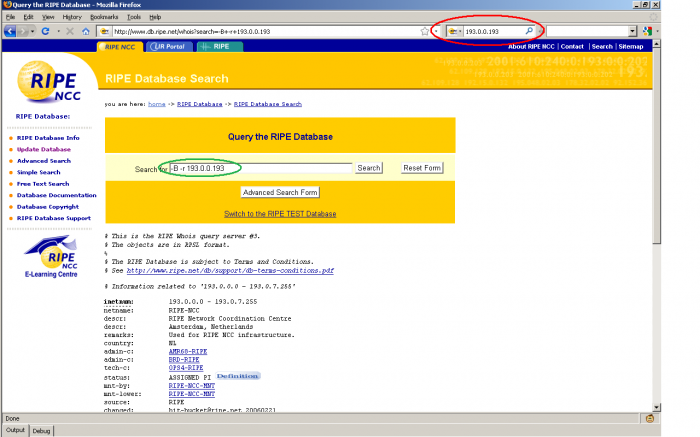Open RIPE Database Support in sidebar
This screenshot has height=437, width=700.
(x=54, y=218)
